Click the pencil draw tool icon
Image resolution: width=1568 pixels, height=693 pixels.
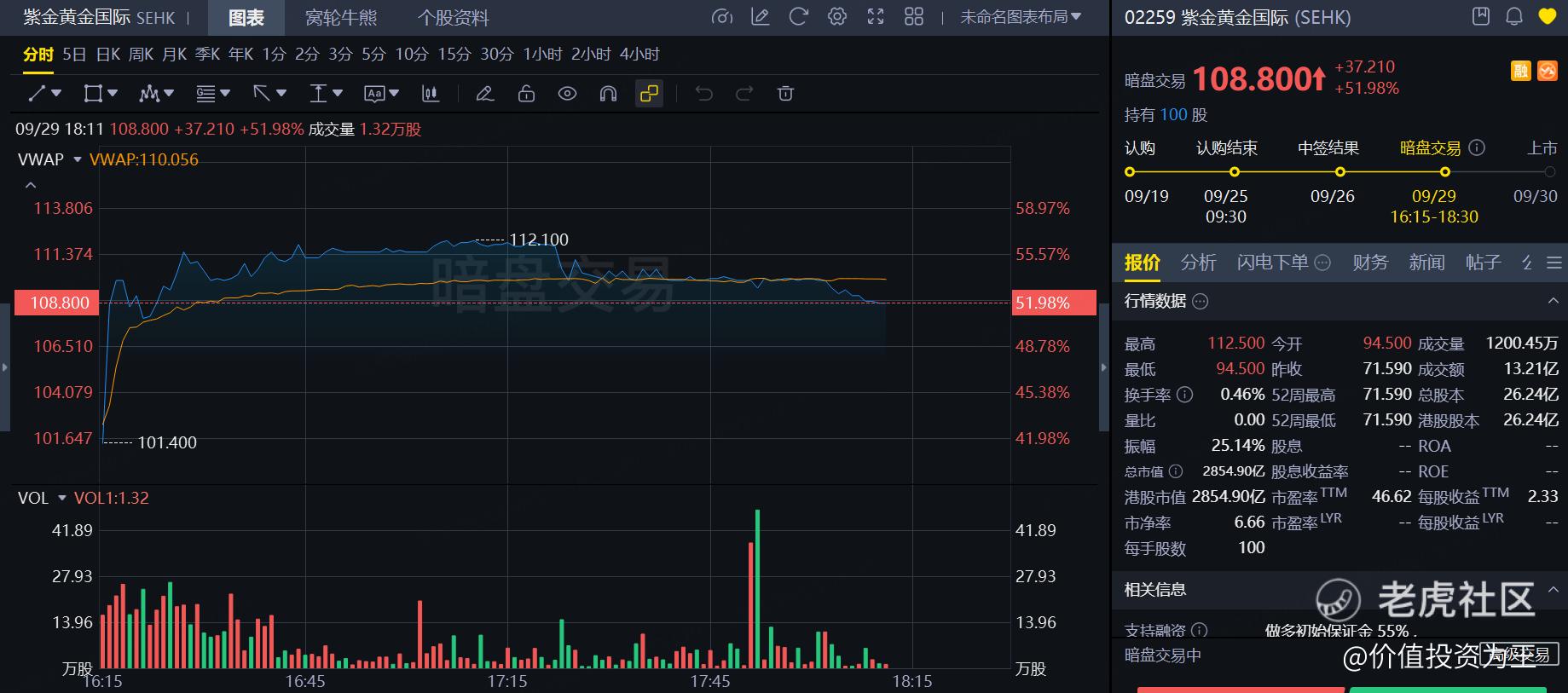coord(485,94)
